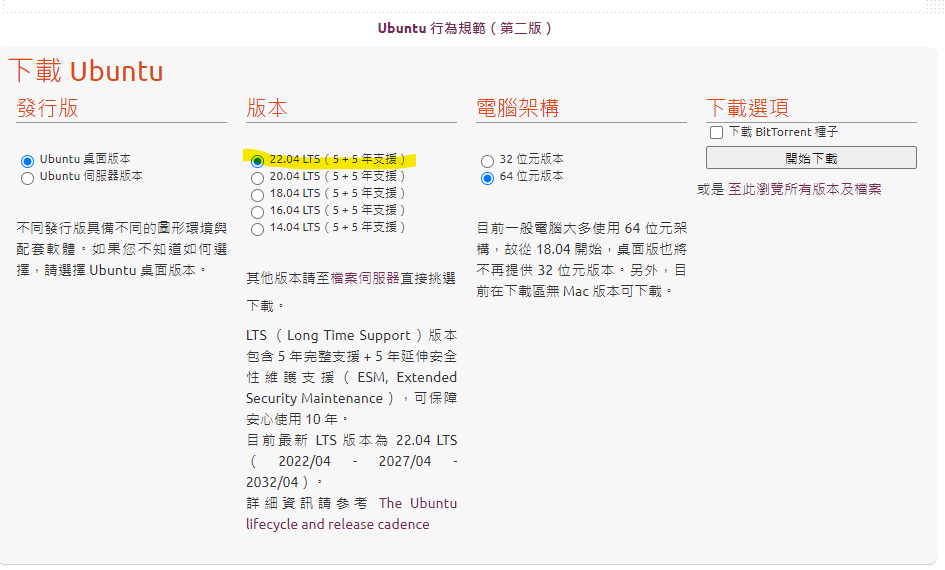The image size is (945, 570).
Task: Select 32 位元版本 architecture radio
Action: 487,161
